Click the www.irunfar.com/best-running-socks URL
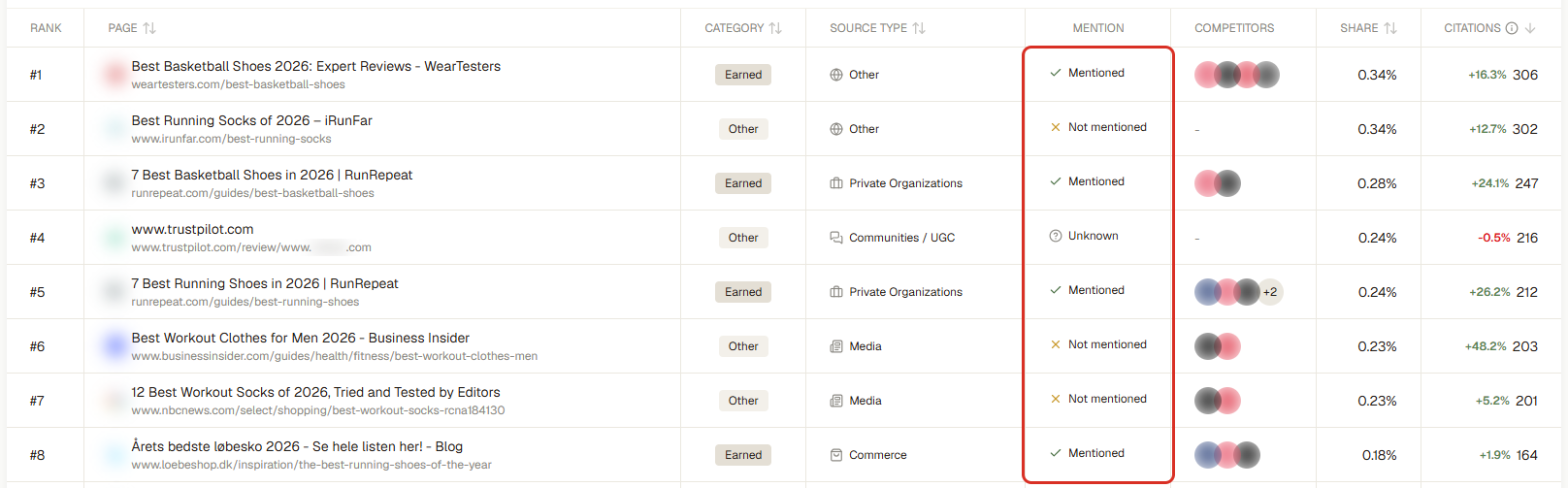Image resolution: width=1568 pixels, height=488 pixels. click(231, 139)
